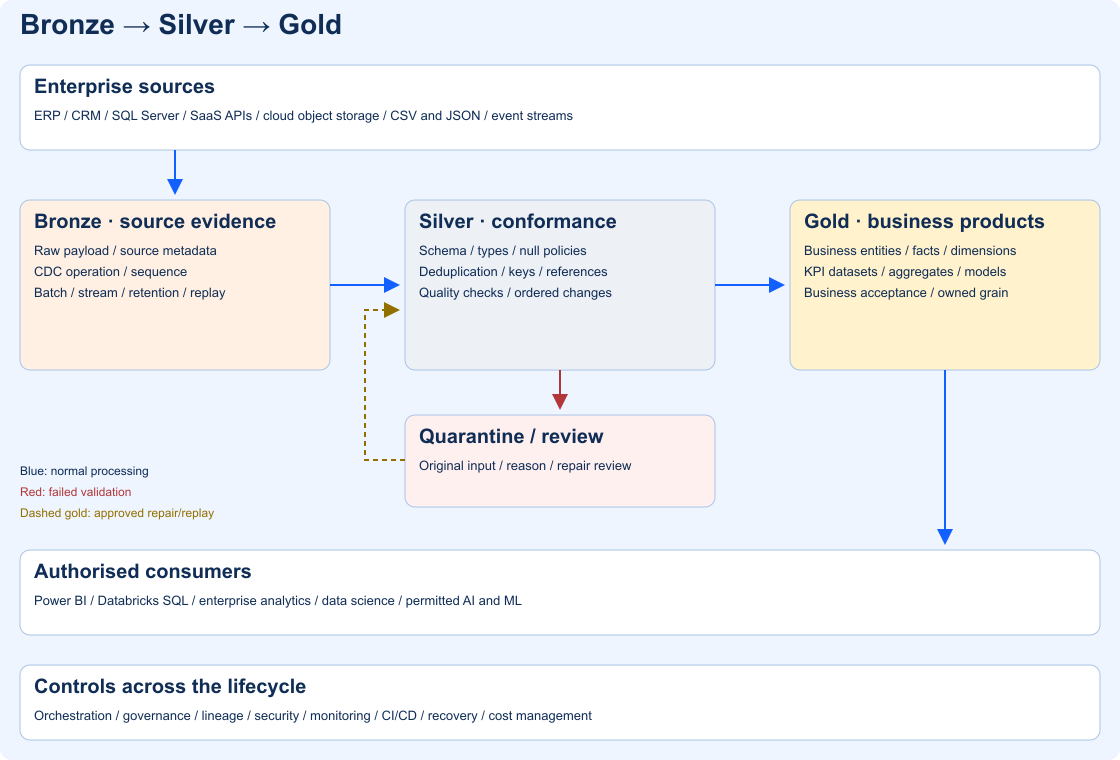Click the Power BI / Databricks SQL consumers line
Viewport: 1120px width, 760px height.
[x=278, y=601]
